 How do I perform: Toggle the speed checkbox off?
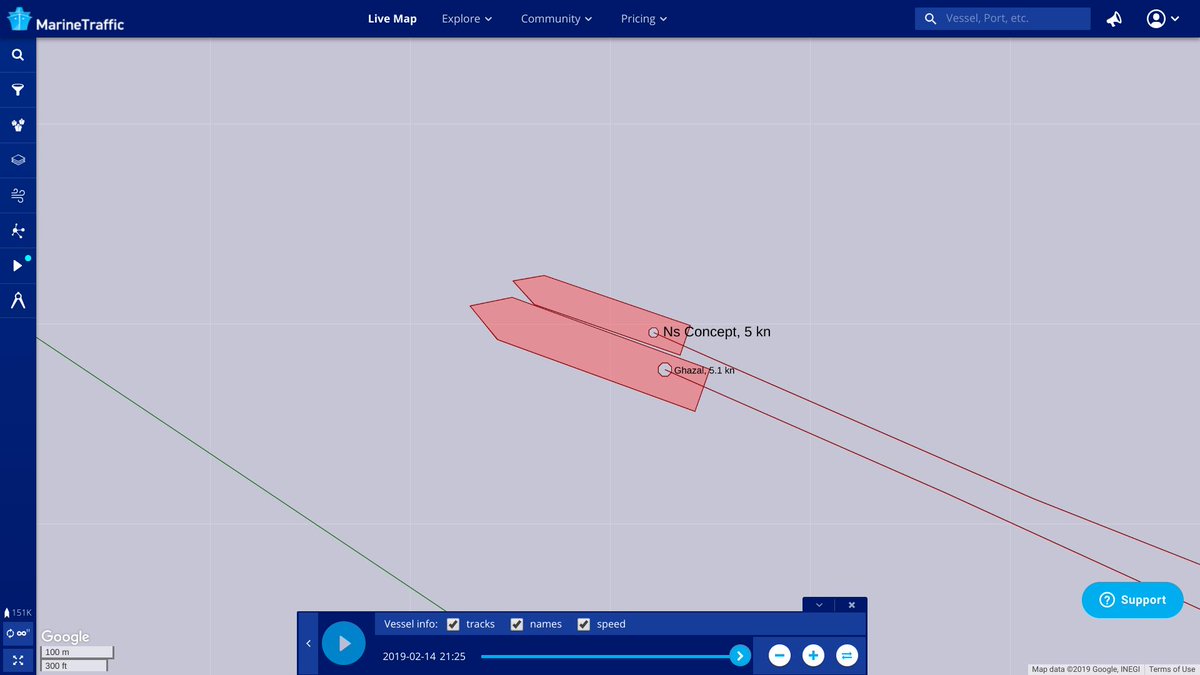point(584,624)
